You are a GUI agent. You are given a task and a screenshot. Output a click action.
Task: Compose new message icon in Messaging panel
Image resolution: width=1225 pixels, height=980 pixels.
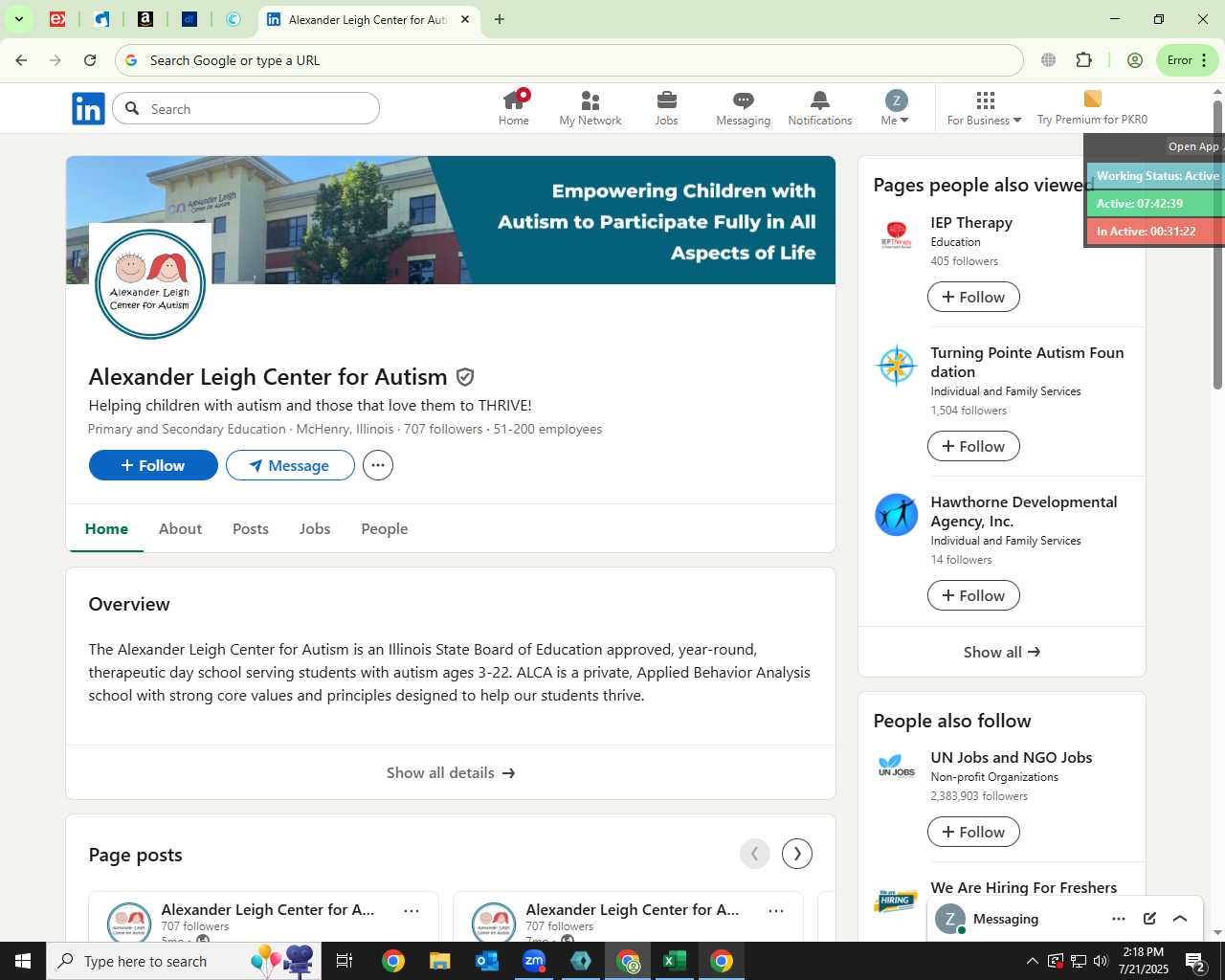click(1149, 919)
